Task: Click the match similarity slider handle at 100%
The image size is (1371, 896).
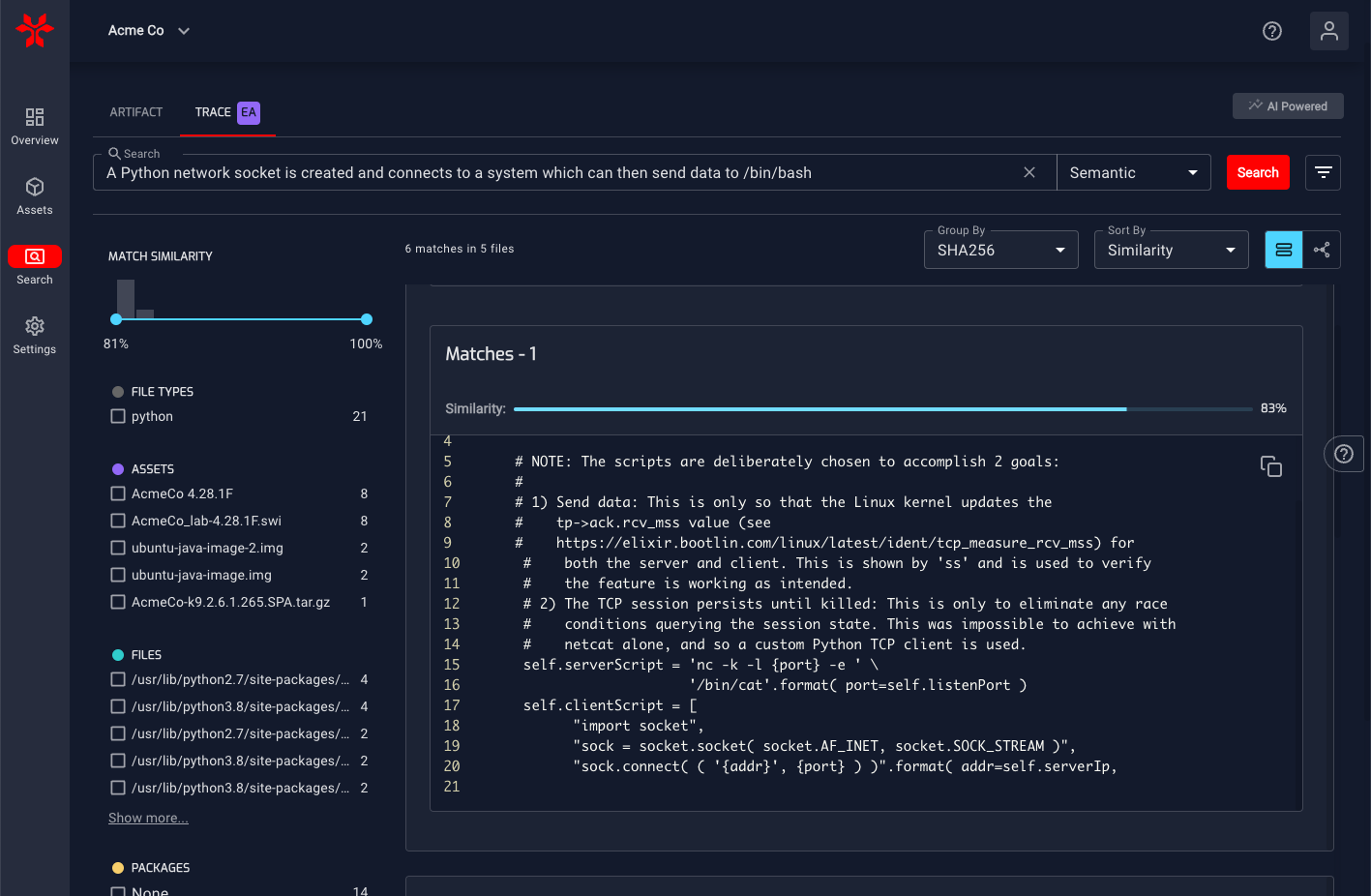Action: click(x=366, y=319)
